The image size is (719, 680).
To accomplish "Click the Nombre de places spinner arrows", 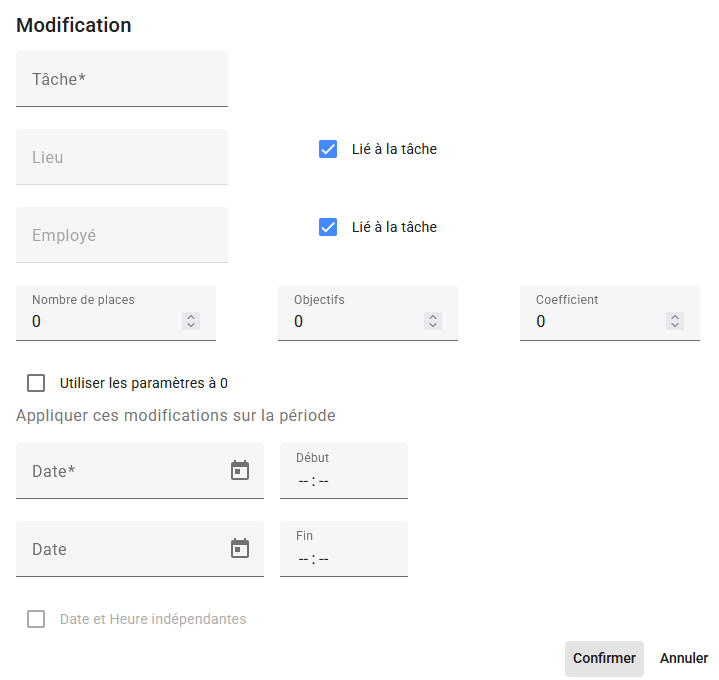I will tap(191, 321).
